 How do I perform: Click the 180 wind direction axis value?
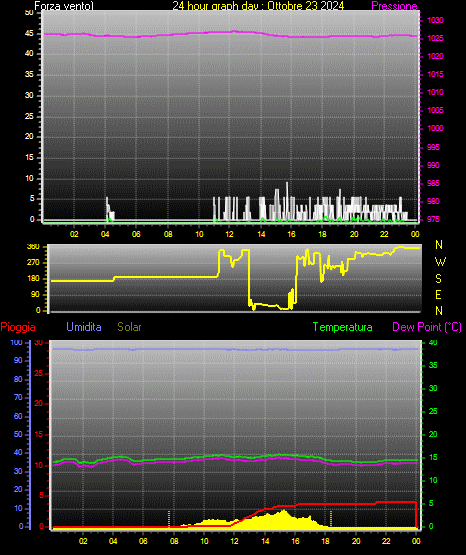[x=33, y=279]
